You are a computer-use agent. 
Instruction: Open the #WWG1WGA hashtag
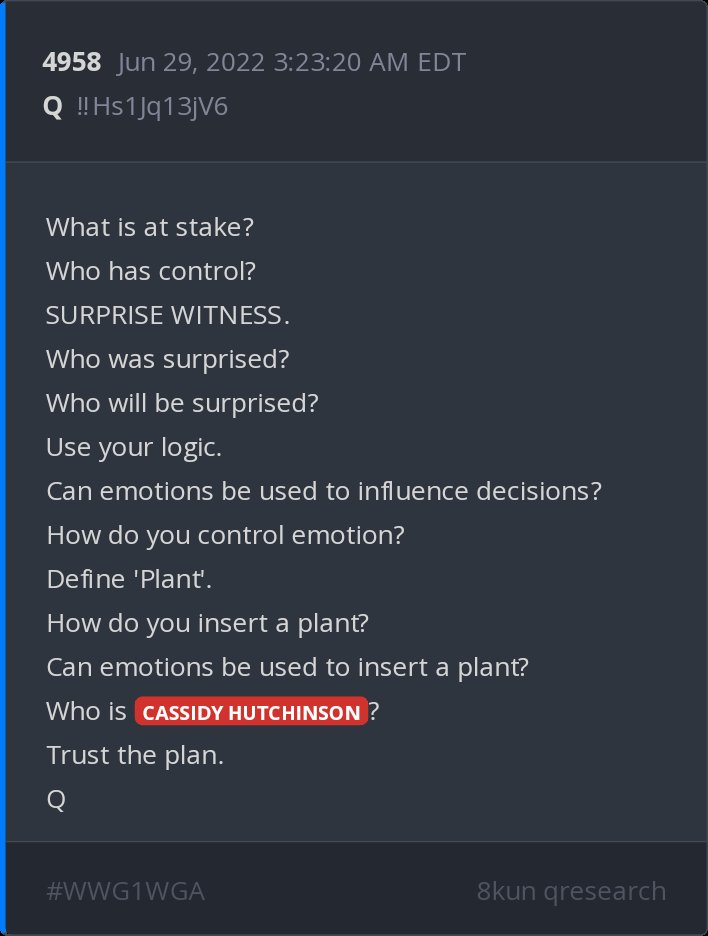pyautogui.click(x=125, y=891)
